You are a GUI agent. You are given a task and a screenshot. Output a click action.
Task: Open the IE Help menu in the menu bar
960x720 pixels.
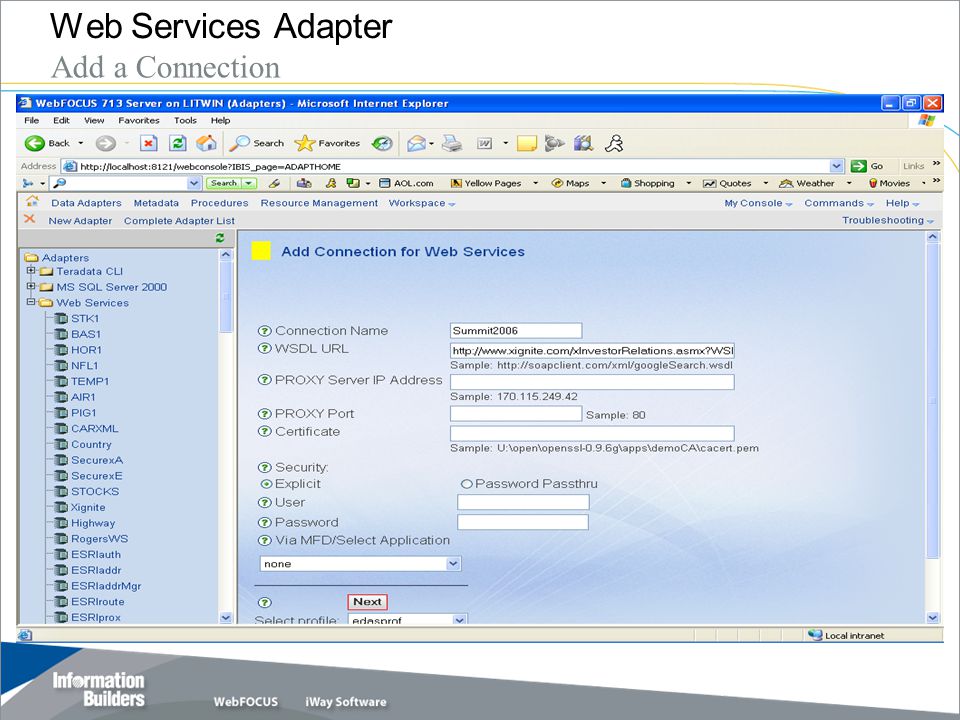point(220,121)
